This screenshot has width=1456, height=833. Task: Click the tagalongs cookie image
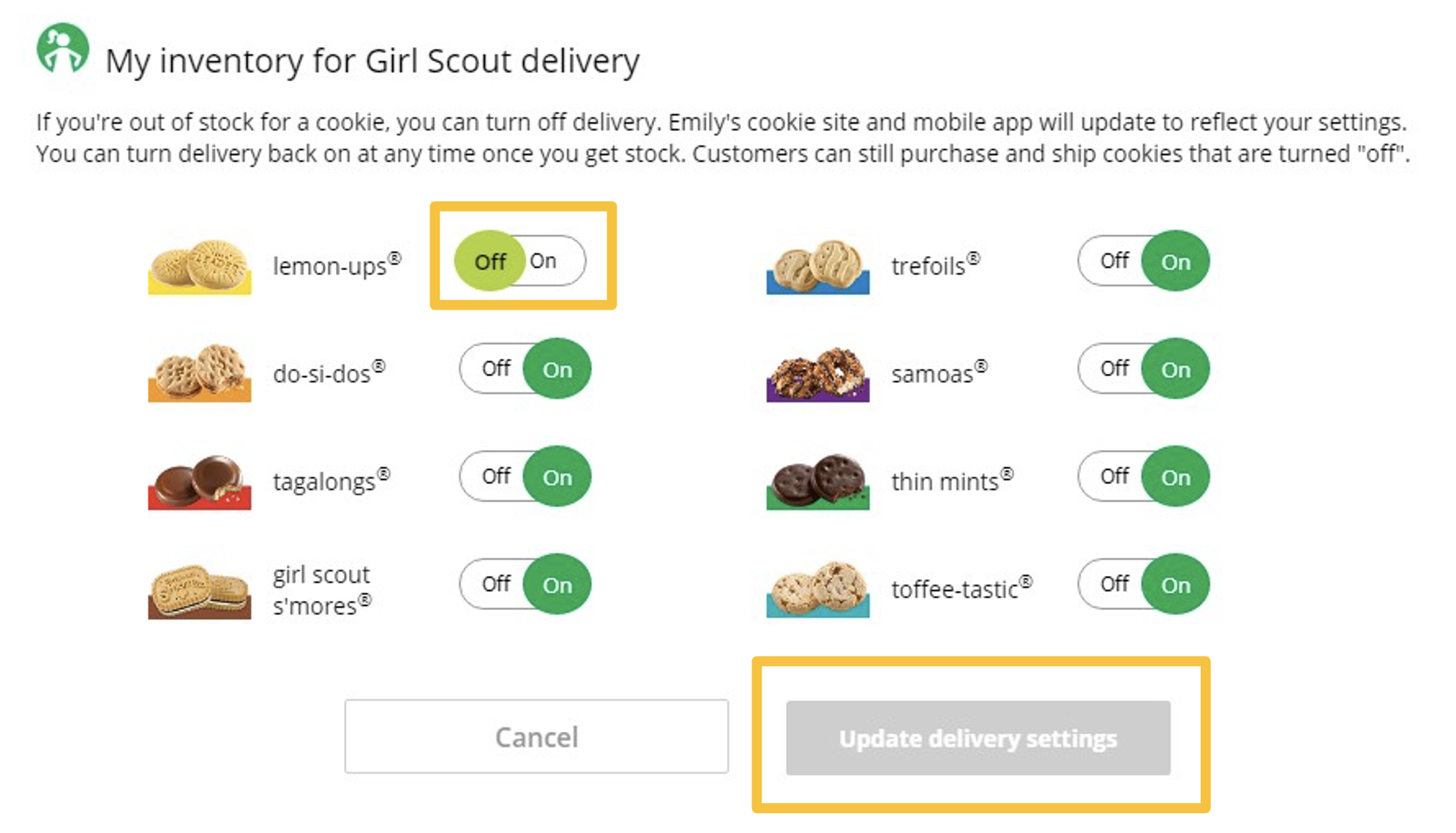199,477
